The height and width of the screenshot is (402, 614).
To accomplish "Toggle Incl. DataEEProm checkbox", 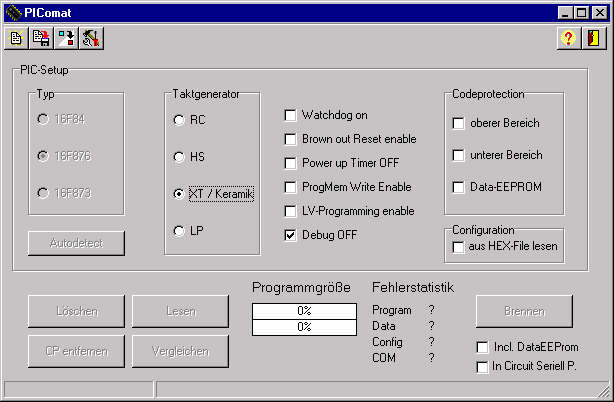I will point(482,347).
